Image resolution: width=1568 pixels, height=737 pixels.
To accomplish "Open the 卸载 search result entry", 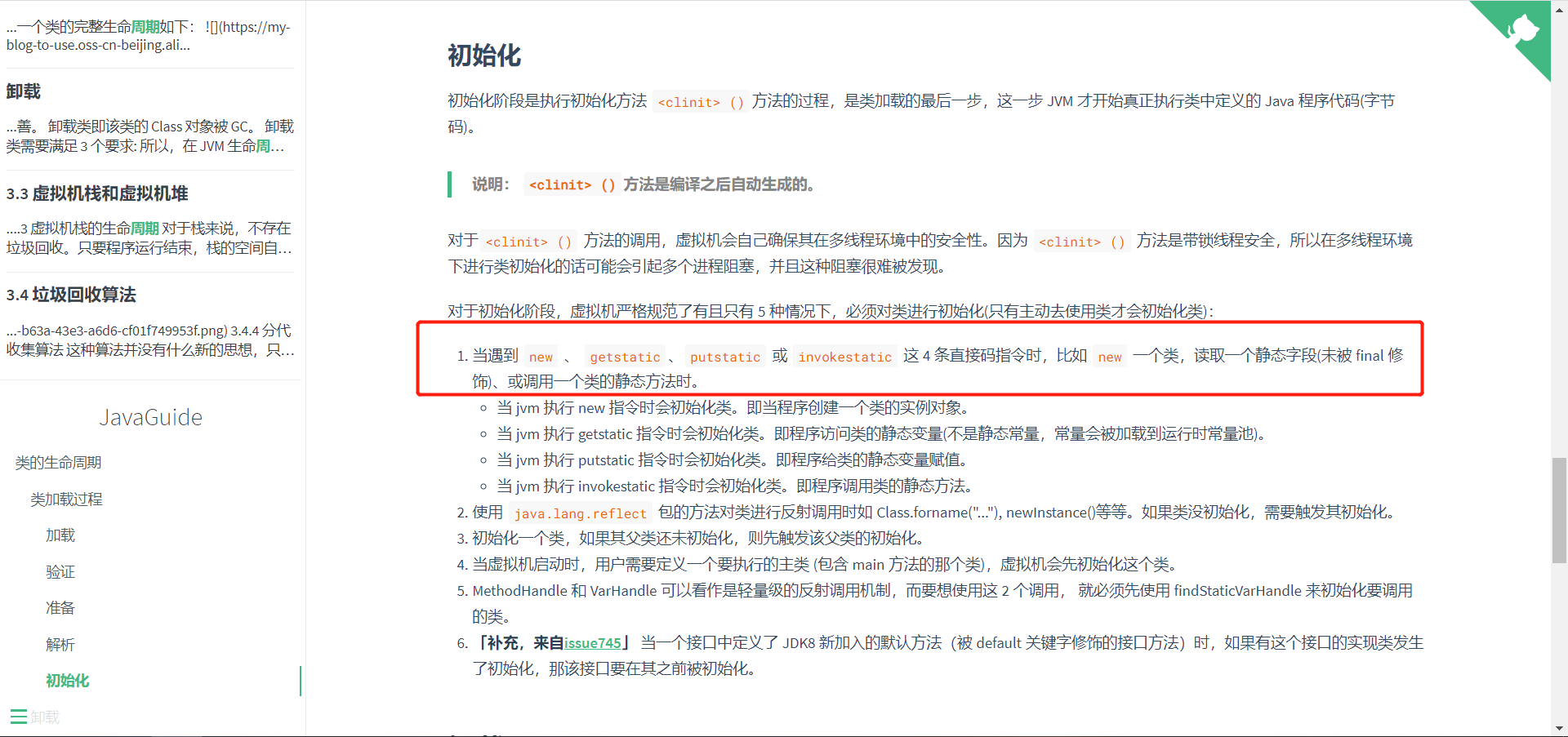I will click(x=24, y=91).
